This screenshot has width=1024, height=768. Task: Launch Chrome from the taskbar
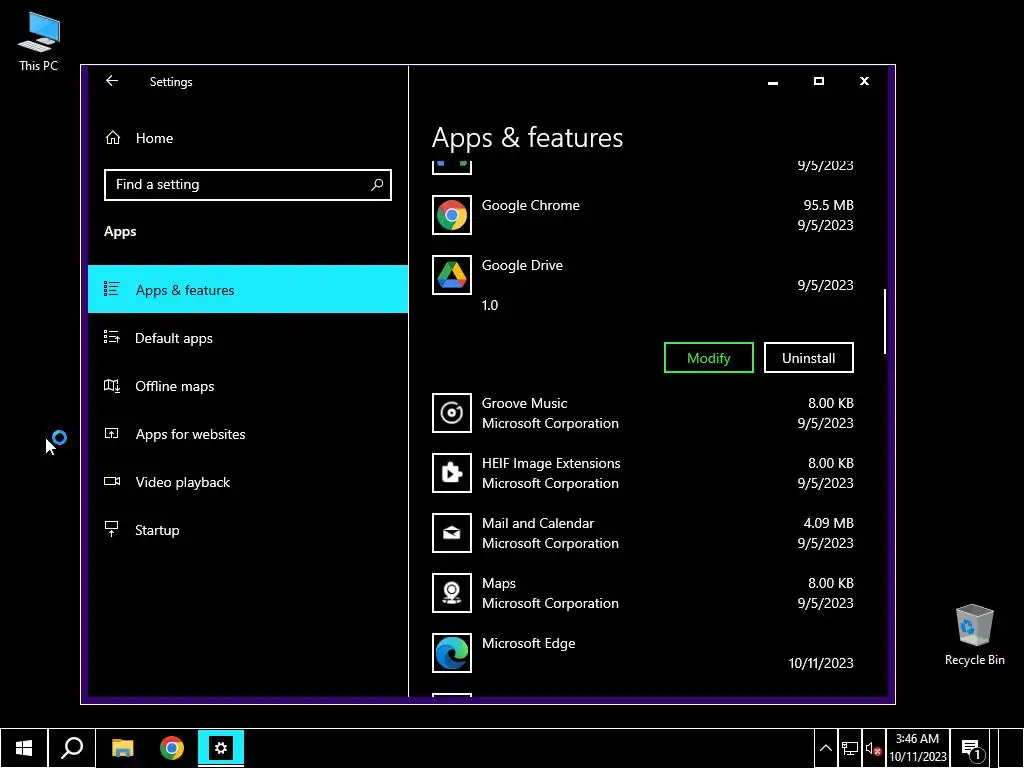point(172,748)
